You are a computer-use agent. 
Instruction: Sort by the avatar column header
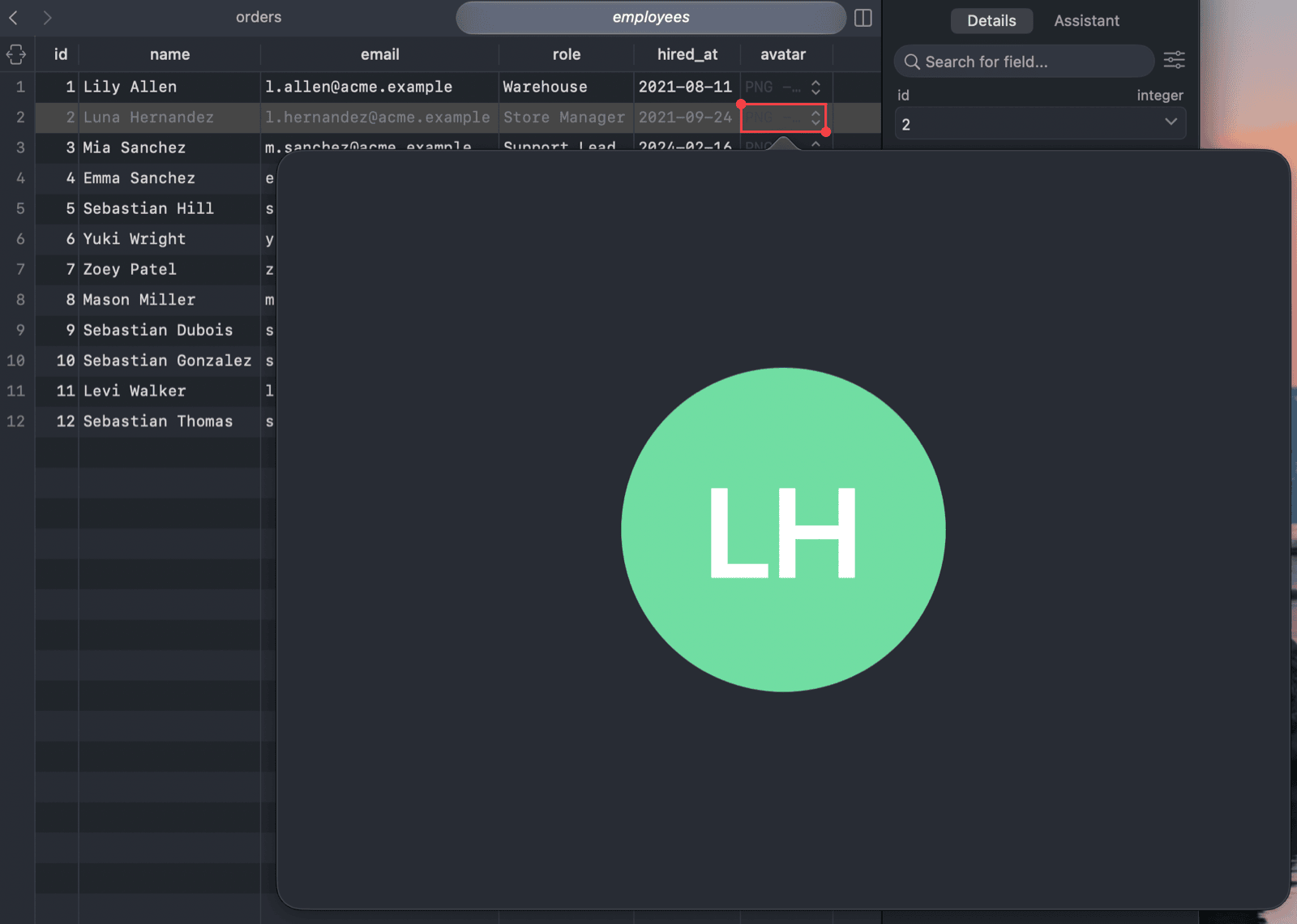coord(783,54)
